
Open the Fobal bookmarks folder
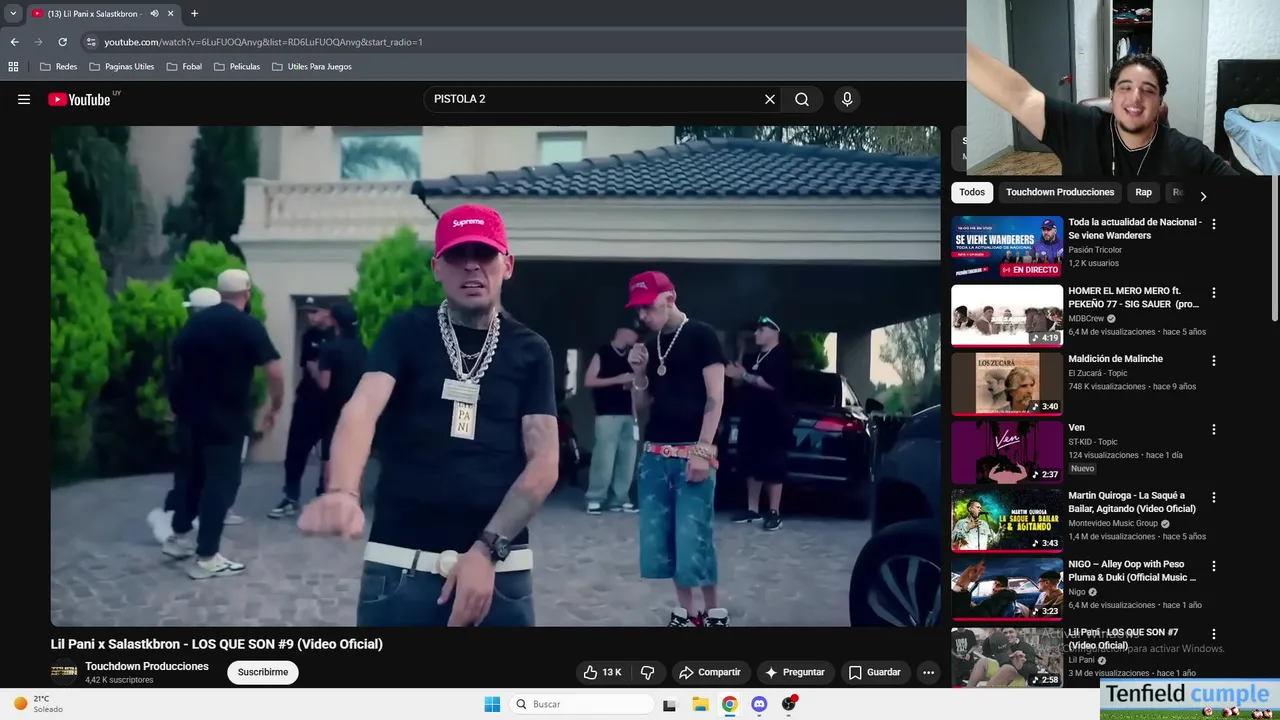(185, 67)
